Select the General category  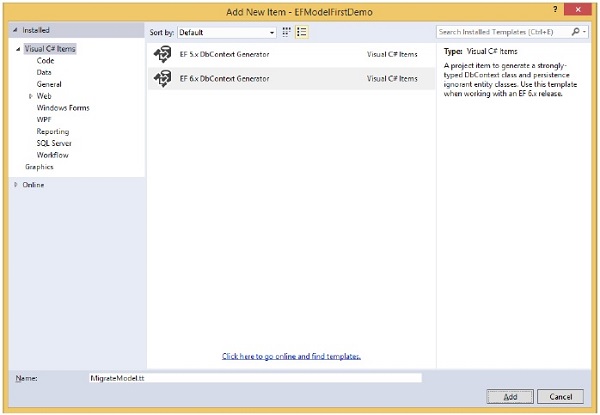(x=49, y=85)
